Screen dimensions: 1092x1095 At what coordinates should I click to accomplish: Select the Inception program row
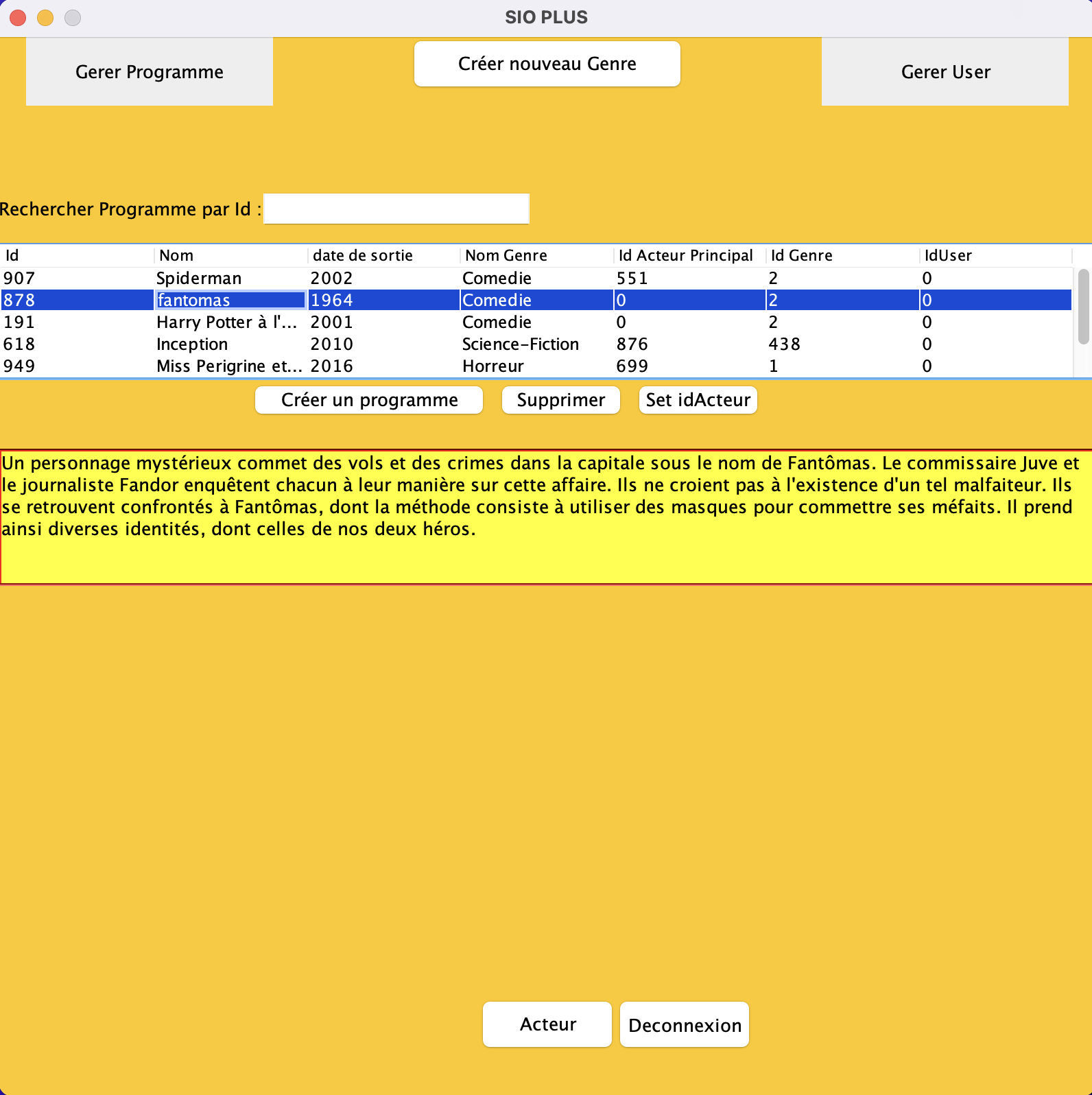(x=192, y=344)
